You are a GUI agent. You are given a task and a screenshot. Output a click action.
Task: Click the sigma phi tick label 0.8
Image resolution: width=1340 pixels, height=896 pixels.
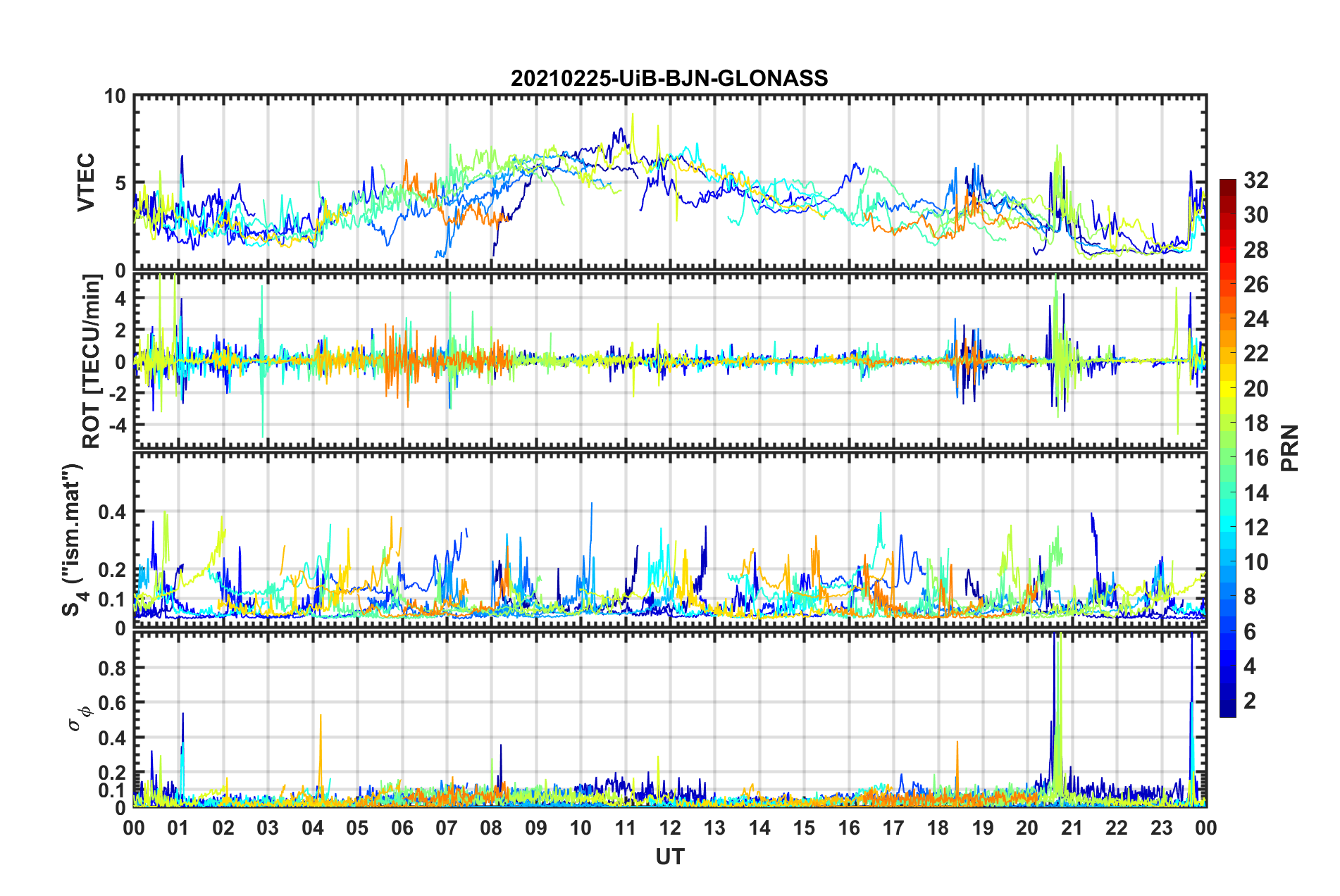pyautogui.click(x=112, y=668)
